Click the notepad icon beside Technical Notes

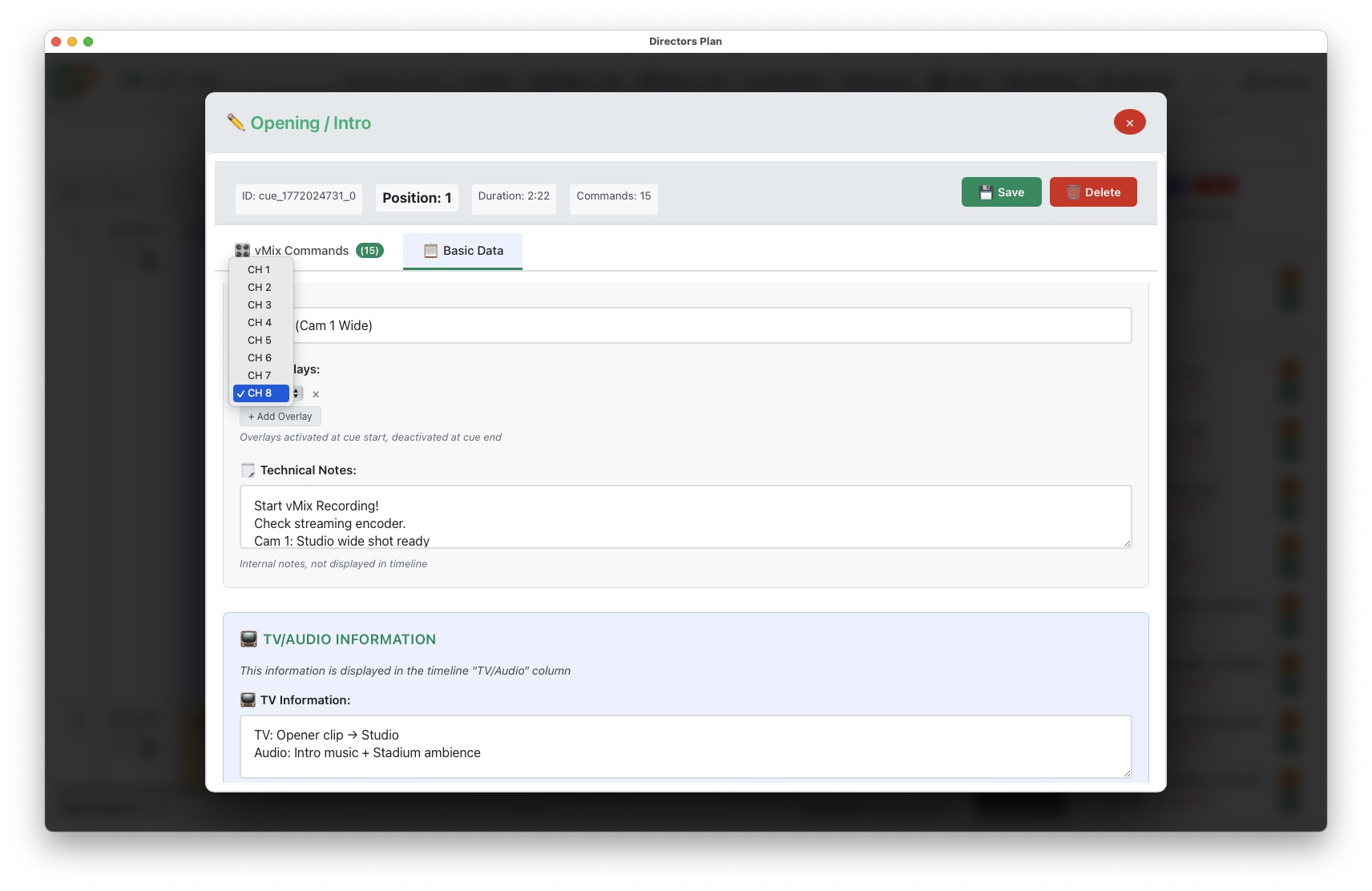point(248,470)
